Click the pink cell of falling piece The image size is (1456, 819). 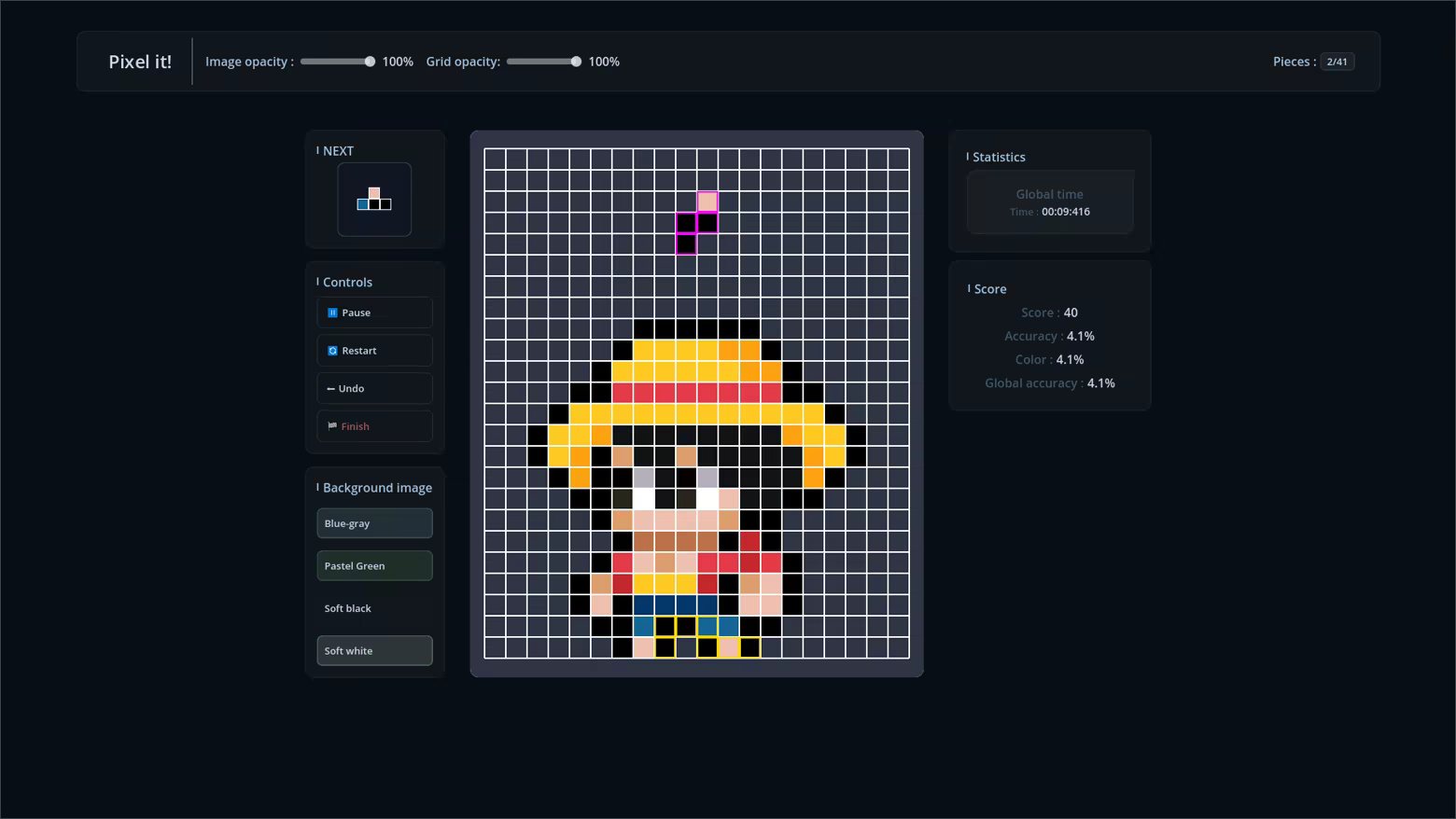pos(707,201)
